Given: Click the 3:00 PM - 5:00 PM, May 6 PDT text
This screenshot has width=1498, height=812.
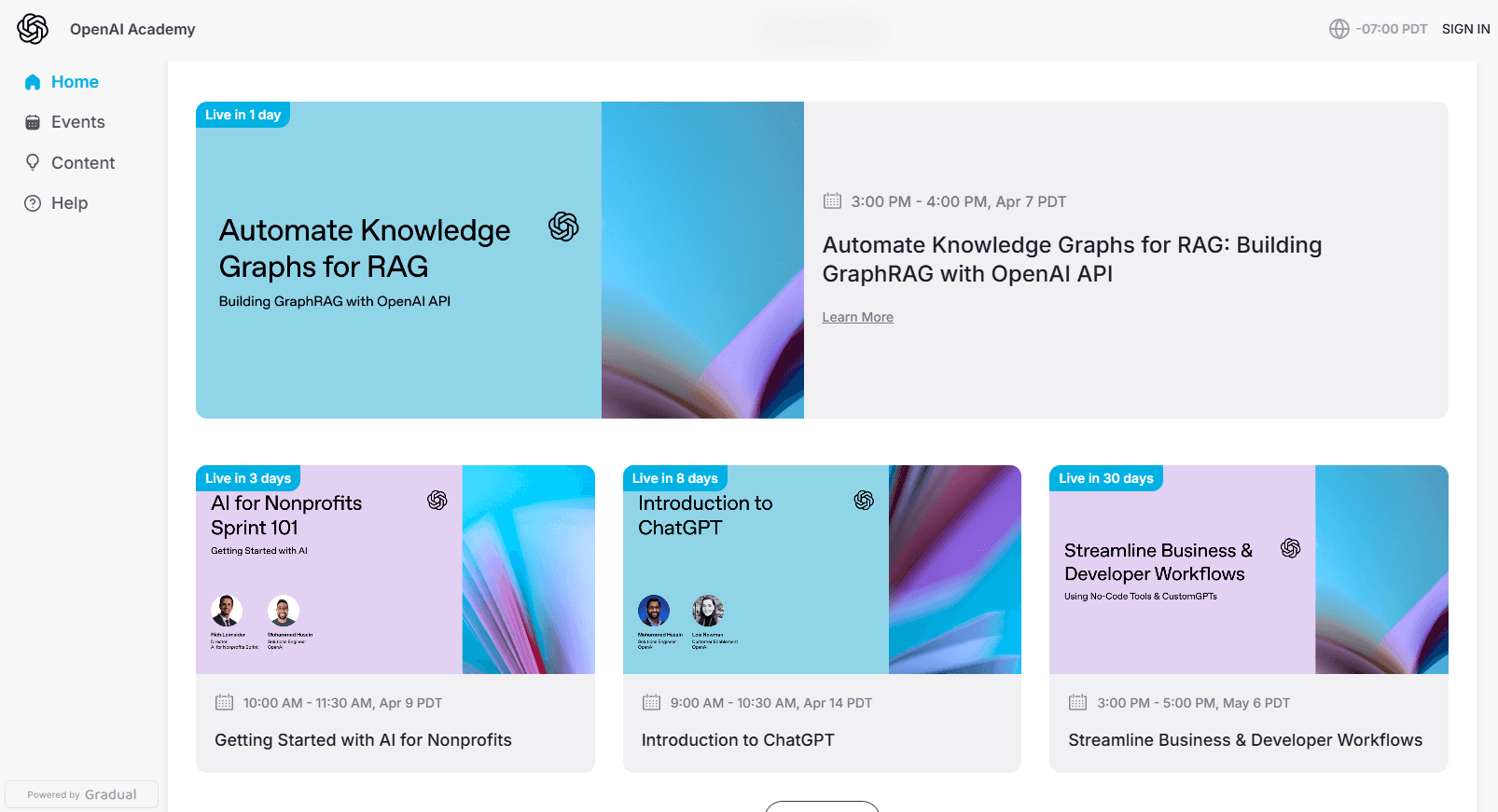Looking at the screenshot, I should click(1194, 703).
